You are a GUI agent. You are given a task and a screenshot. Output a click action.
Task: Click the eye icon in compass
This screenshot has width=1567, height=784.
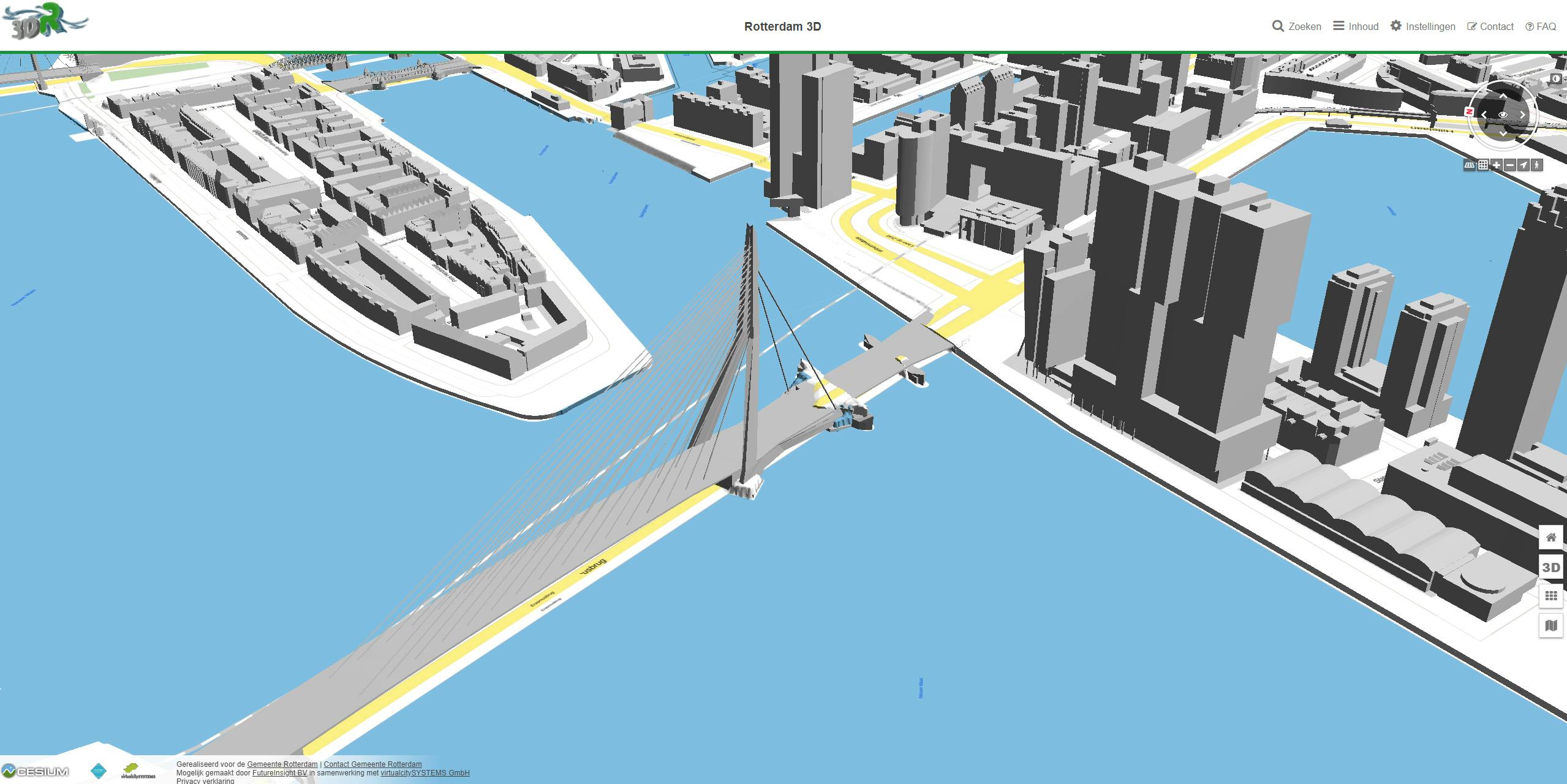click(1503, 115)
